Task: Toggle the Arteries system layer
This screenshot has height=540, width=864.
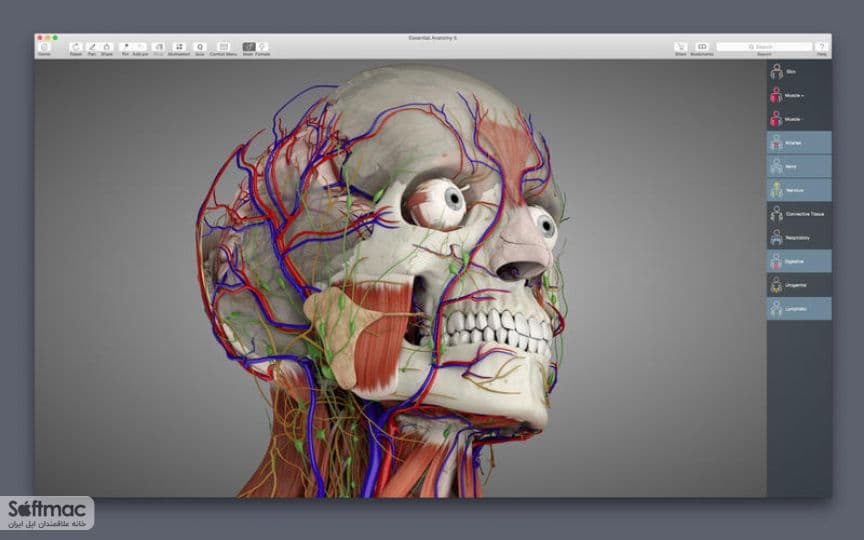Action: 799,143
